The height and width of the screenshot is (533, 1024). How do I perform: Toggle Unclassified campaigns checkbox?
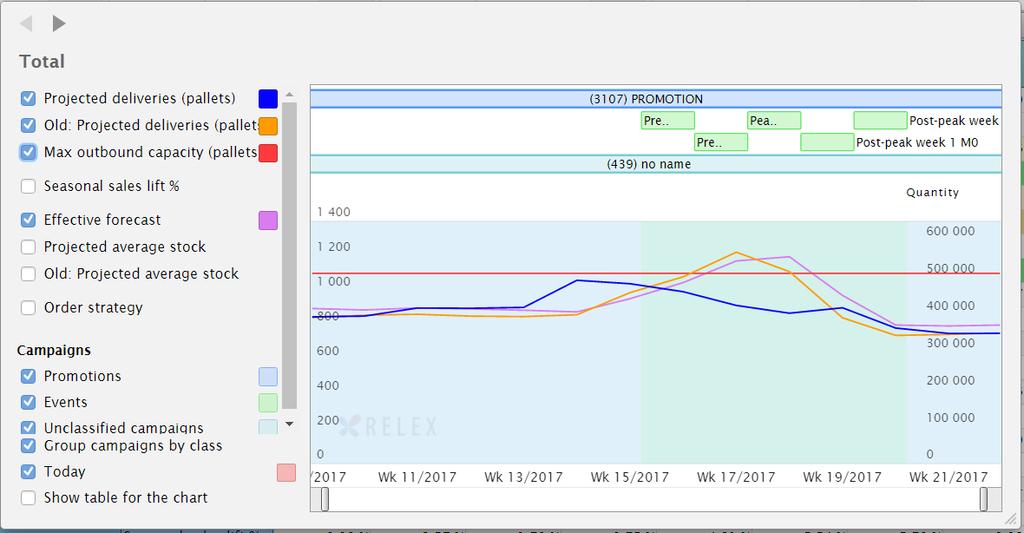[28, 428]
